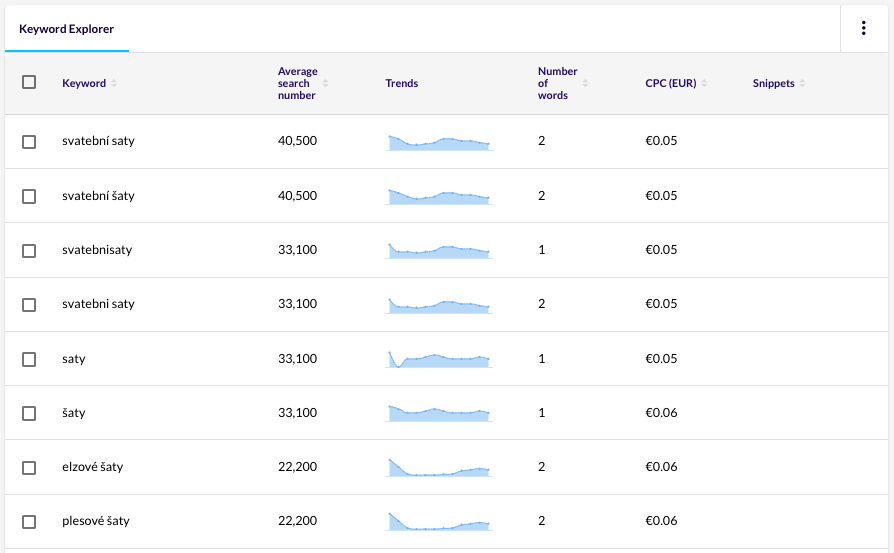894x553 pixels.
Task: Click keyword text svatební saty
Action: pos(98,141)
